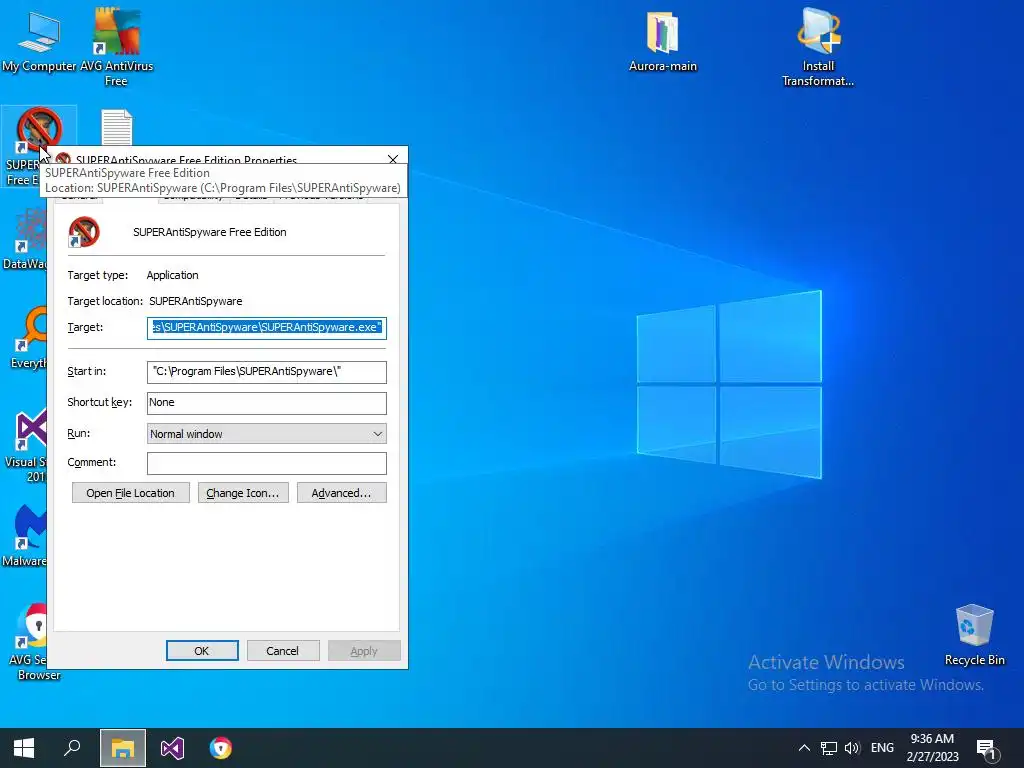Open the volume speaker tray icon

pos(852,748)
